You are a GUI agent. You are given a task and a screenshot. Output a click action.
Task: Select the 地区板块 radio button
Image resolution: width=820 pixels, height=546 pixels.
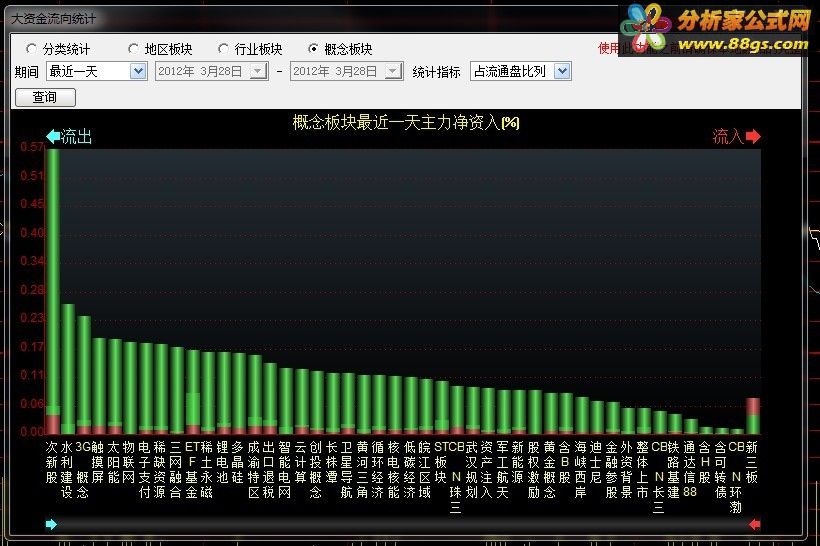(x=133, y=49)
